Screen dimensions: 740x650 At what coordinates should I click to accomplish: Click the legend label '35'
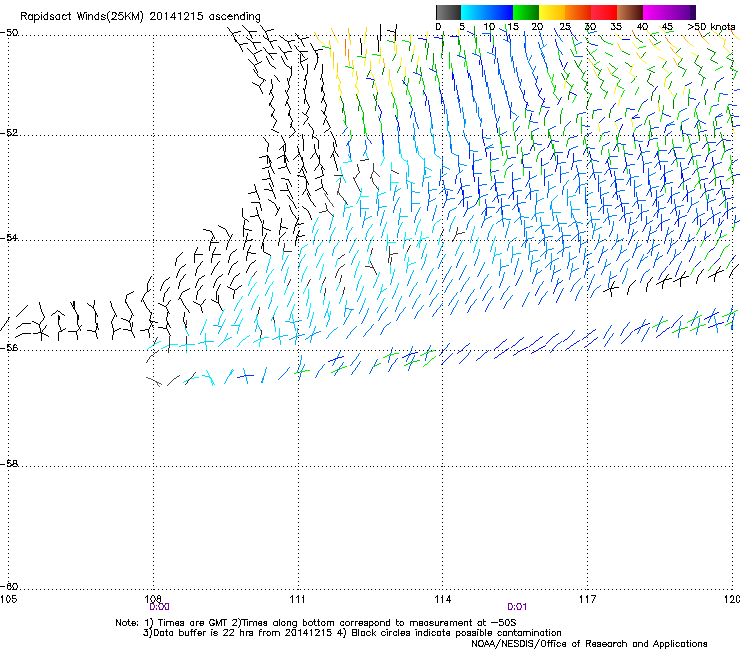tap(616, 26)
